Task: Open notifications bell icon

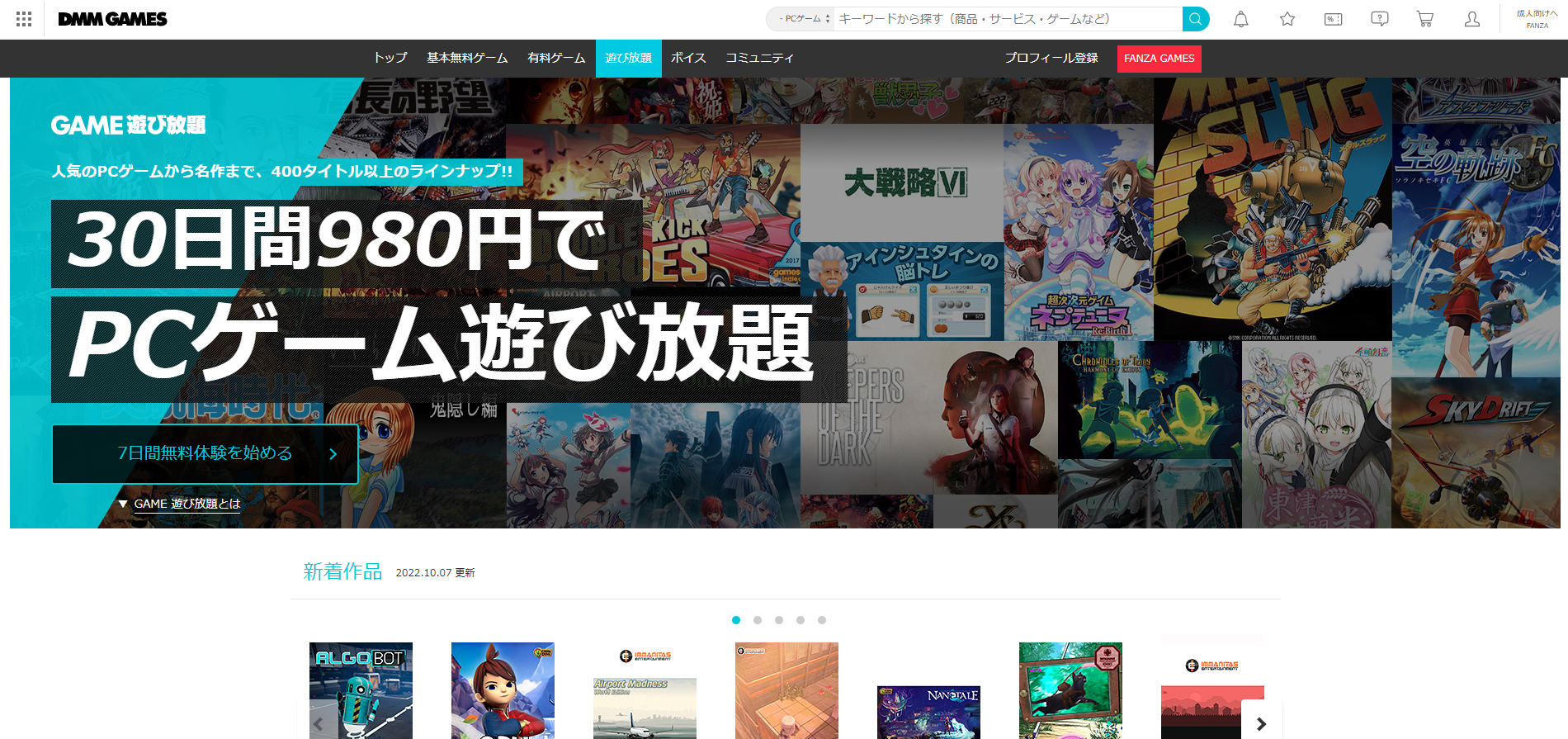Action: point(1240,19)
